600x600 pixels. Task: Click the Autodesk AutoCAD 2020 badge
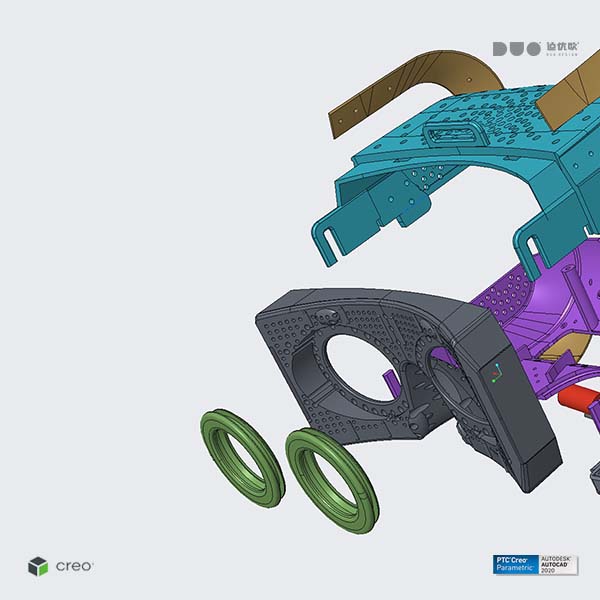pos(561,564)
